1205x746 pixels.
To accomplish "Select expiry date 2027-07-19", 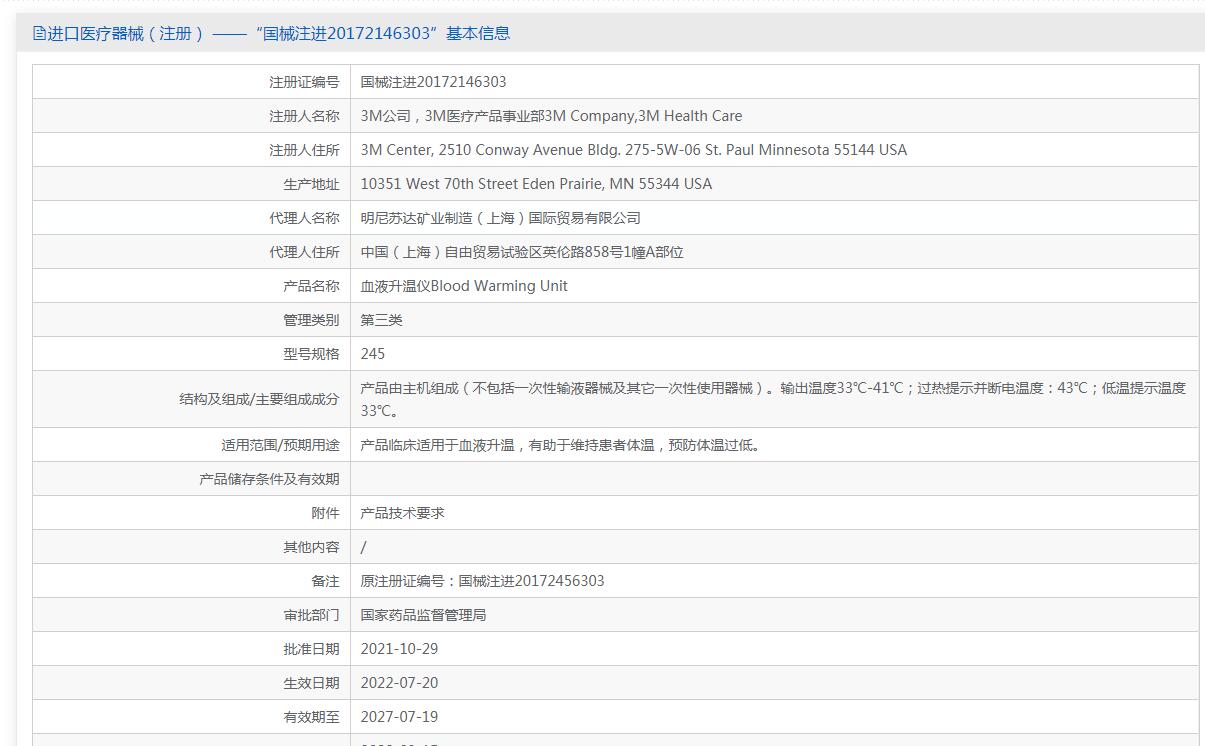I will pos(399,717).
